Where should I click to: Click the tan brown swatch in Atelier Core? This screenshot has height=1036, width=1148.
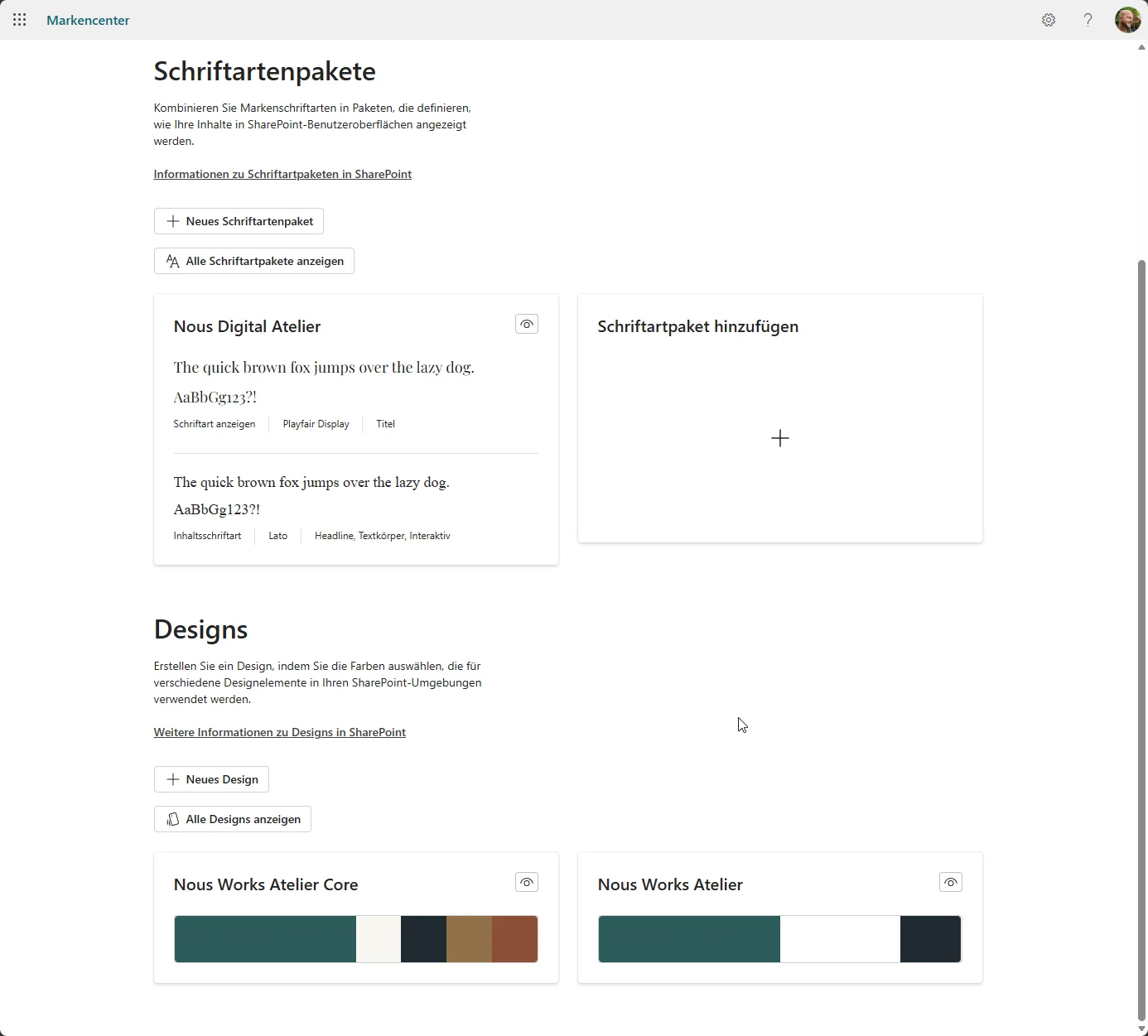(469, 939)
